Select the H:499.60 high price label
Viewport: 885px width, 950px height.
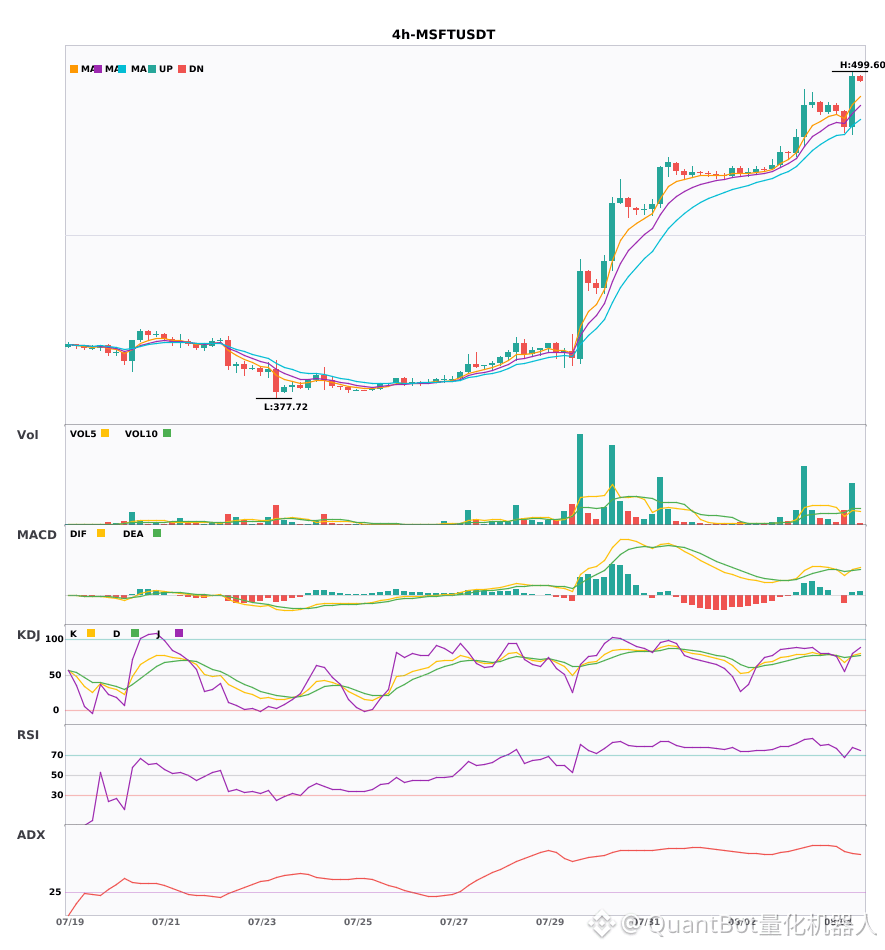pyautogui.click(x=862, y=65)
